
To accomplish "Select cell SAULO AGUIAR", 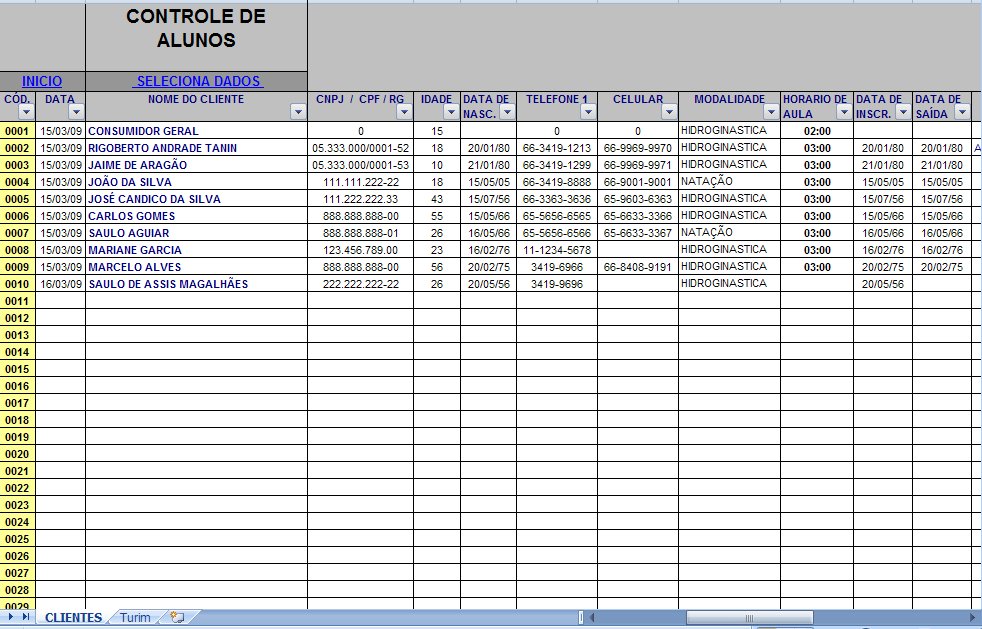I will pos(196,232).
